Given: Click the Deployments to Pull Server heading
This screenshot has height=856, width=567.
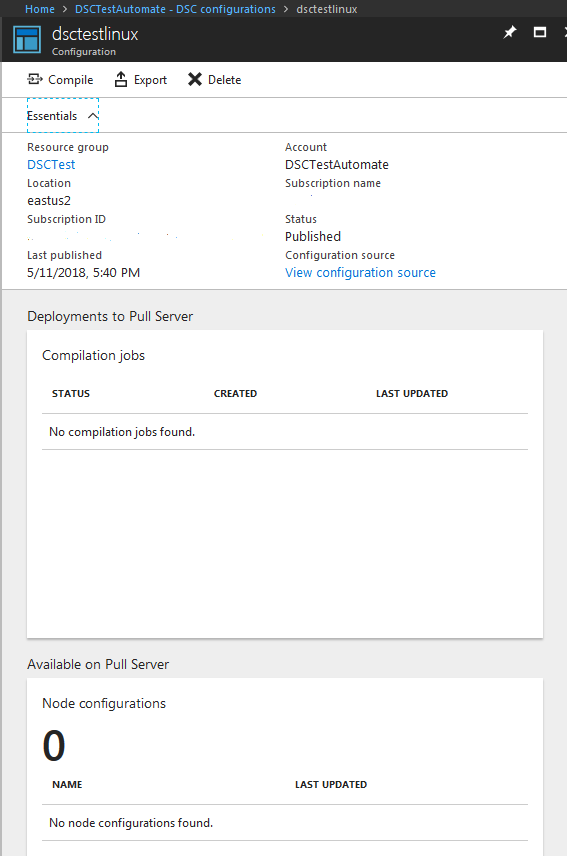Looking at the screenshot, I should pos(110,317).
